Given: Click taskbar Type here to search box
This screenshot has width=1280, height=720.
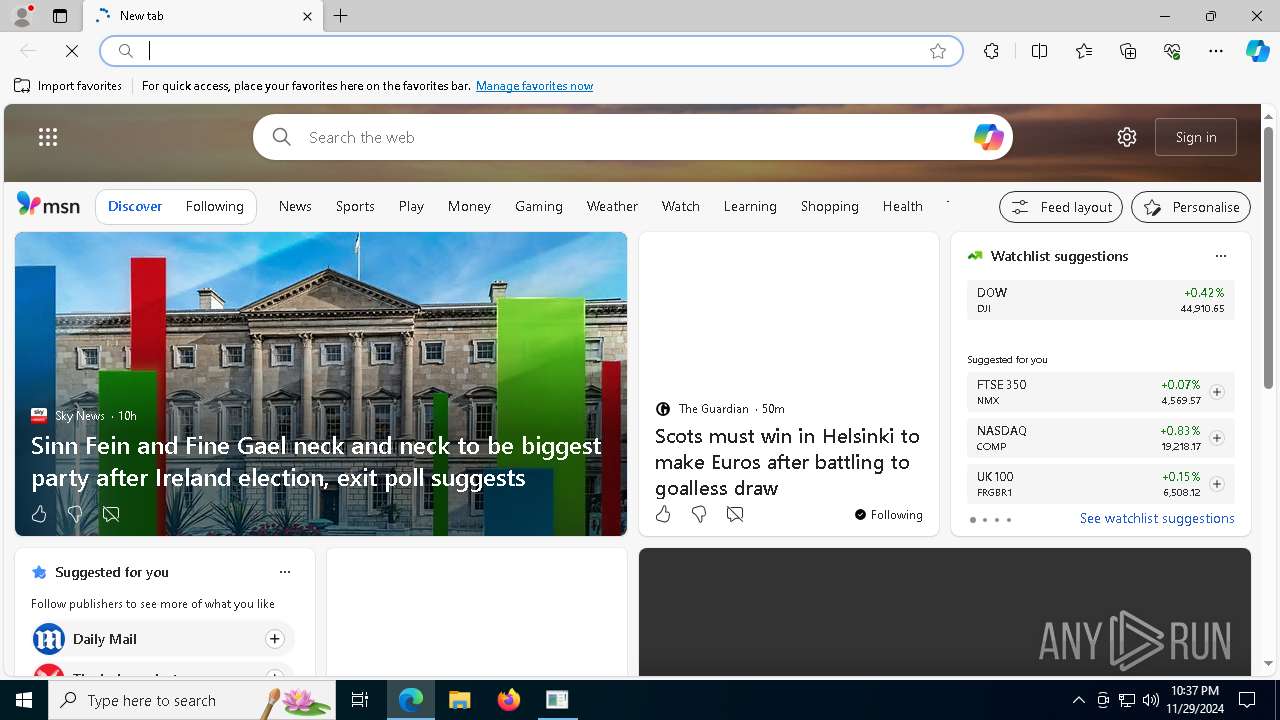Looking at the screenshot, I should coord(192,700).
